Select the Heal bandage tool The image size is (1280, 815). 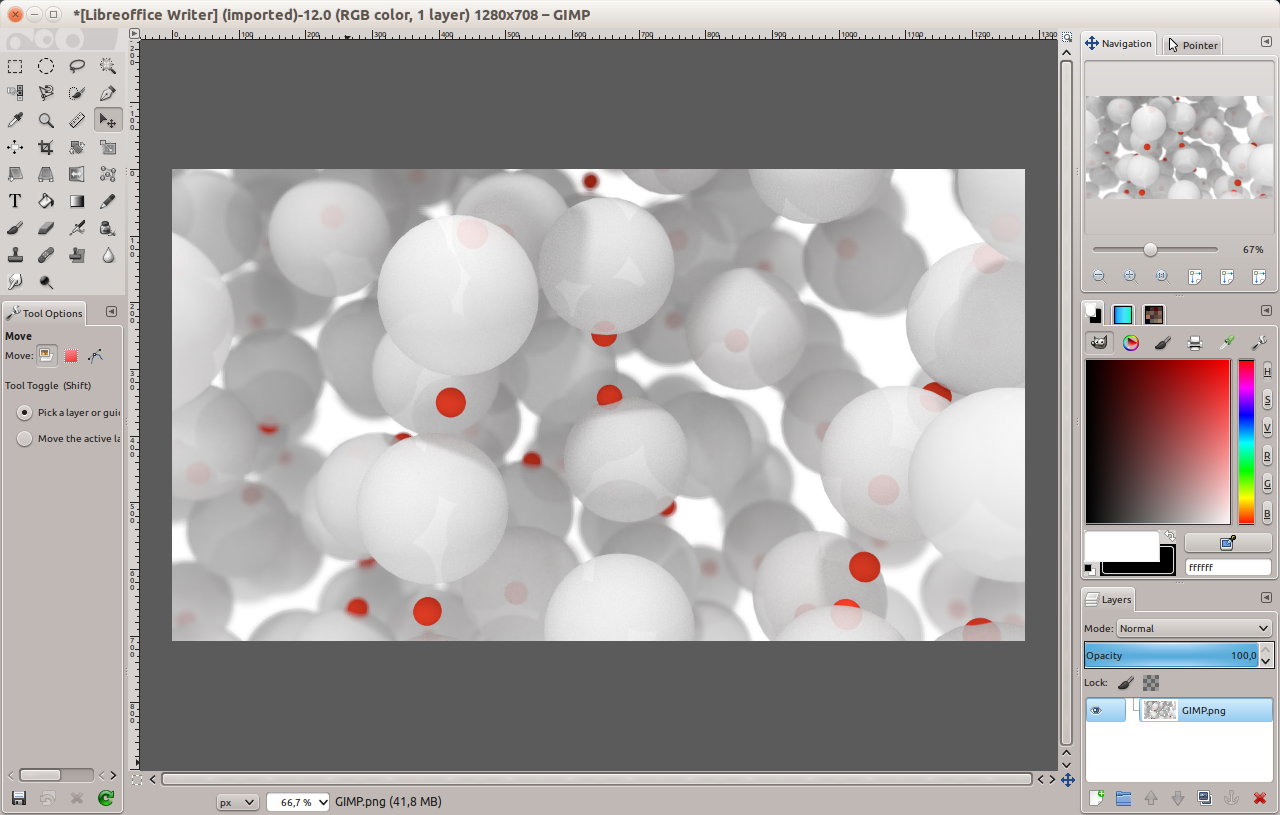point(46,255)
